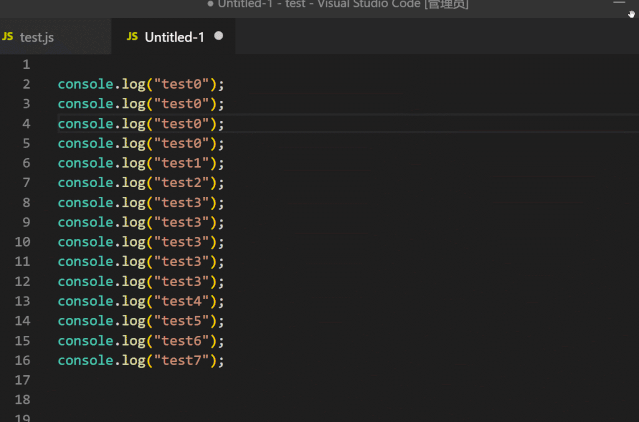639x422 pixels.
Task: Click the log method on line 4
Action: click(x=134, y=124)
